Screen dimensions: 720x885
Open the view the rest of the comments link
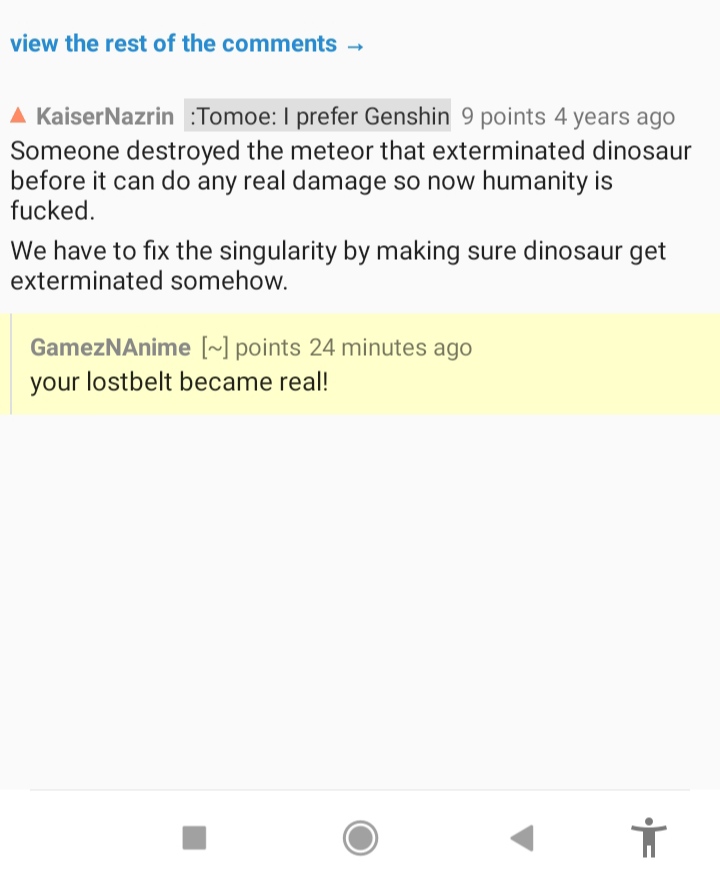coord(173,44)
